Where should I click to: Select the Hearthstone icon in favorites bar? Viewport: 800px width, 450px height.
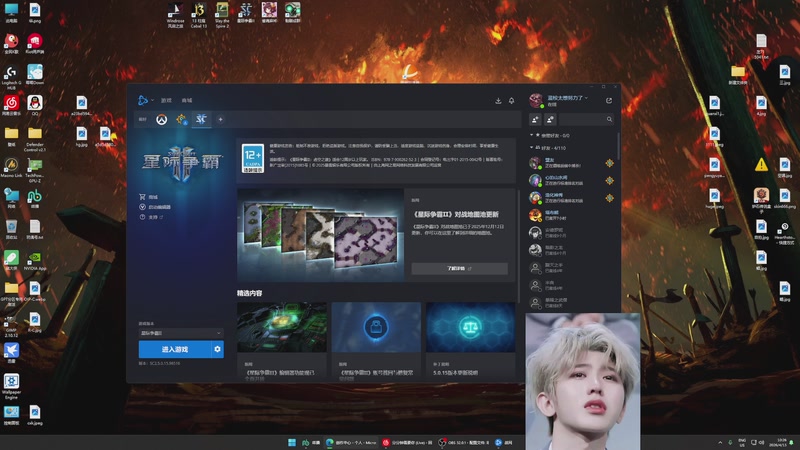(181, 119)
